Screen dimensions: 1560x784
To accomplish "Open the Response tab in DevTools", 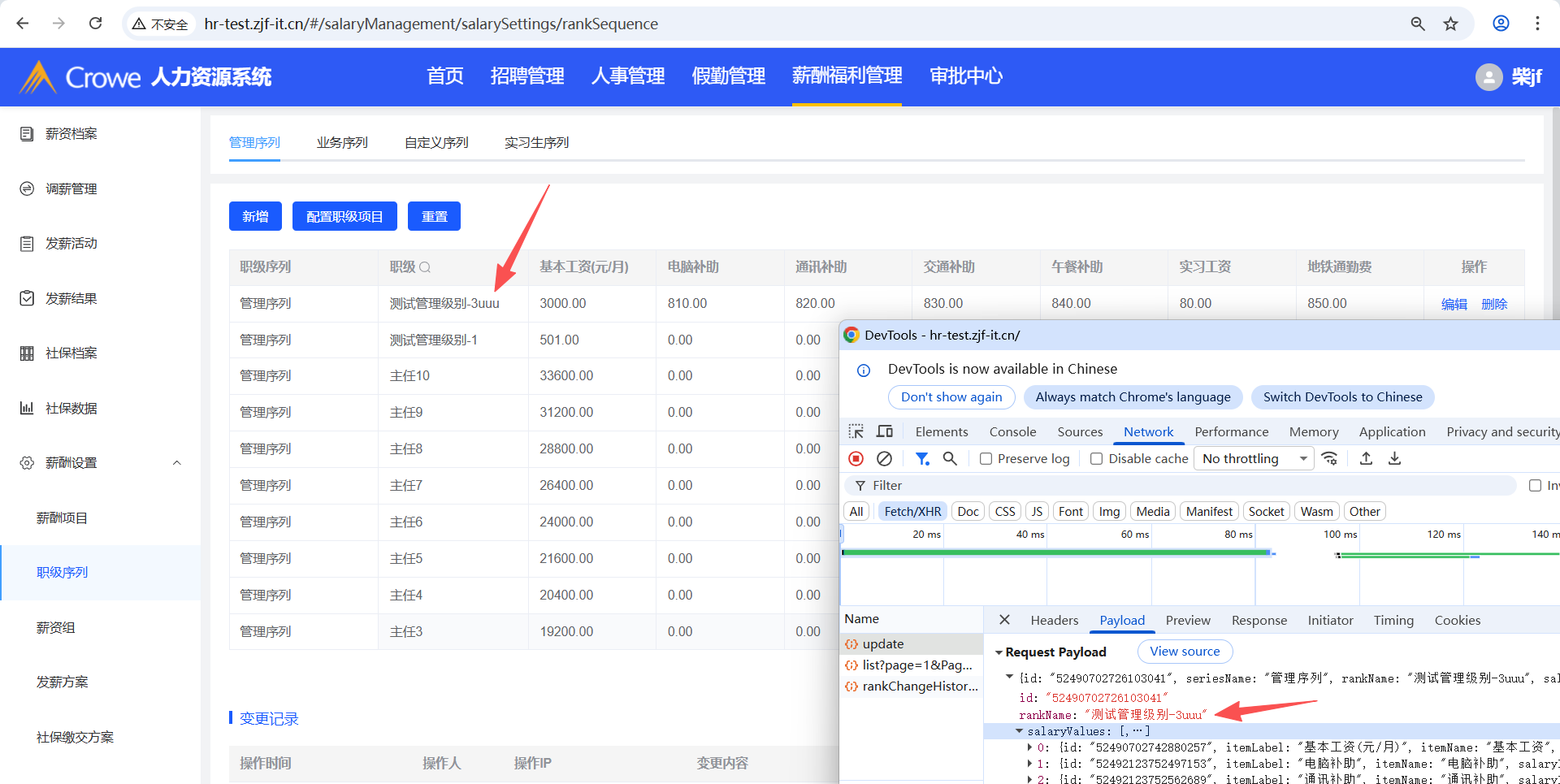I will (1259, 621).
